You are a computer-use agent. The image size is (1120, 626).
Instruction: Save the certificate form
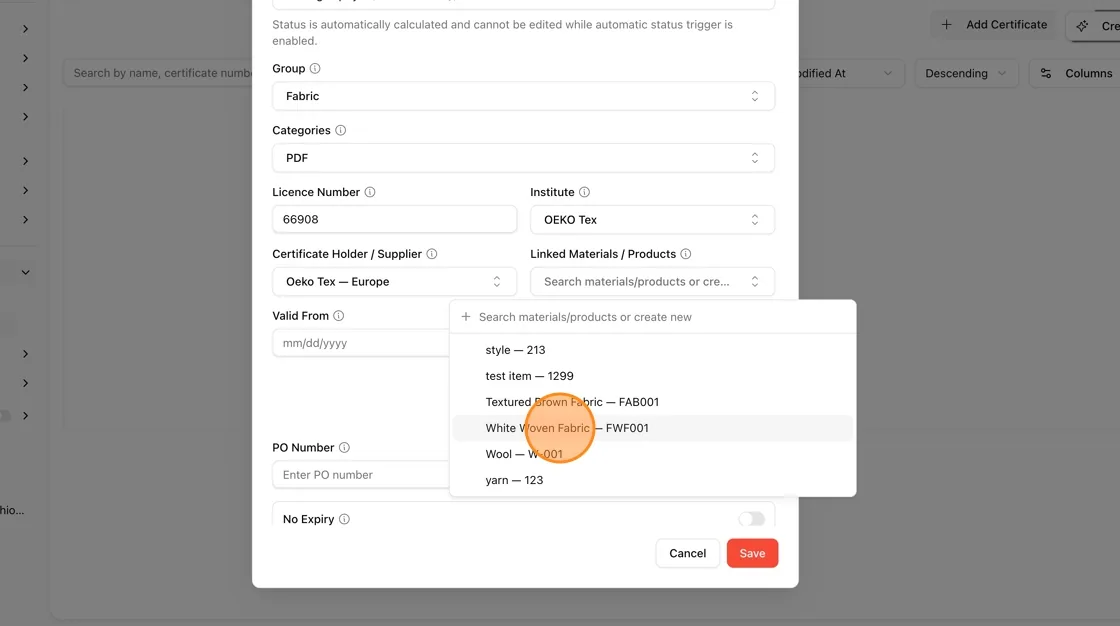[x=752, y=553]
